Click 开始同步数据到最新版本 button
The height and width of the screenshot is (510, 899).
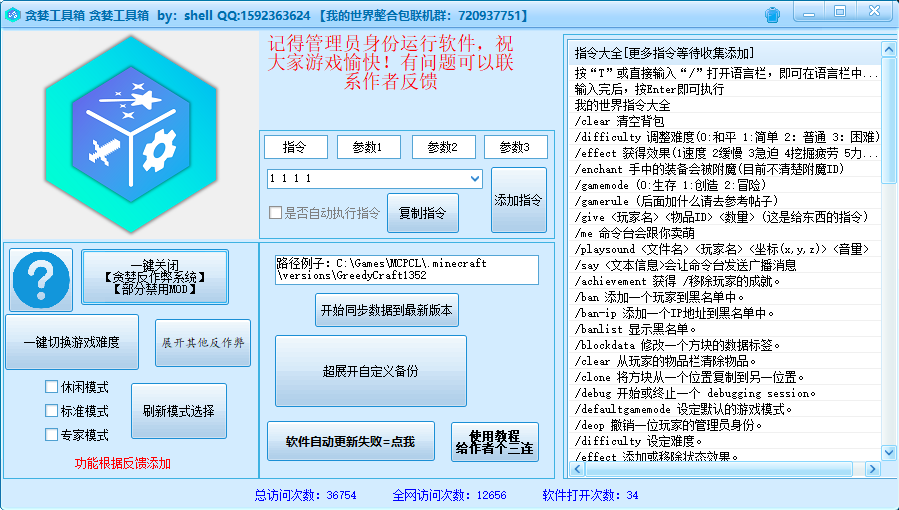386,310
